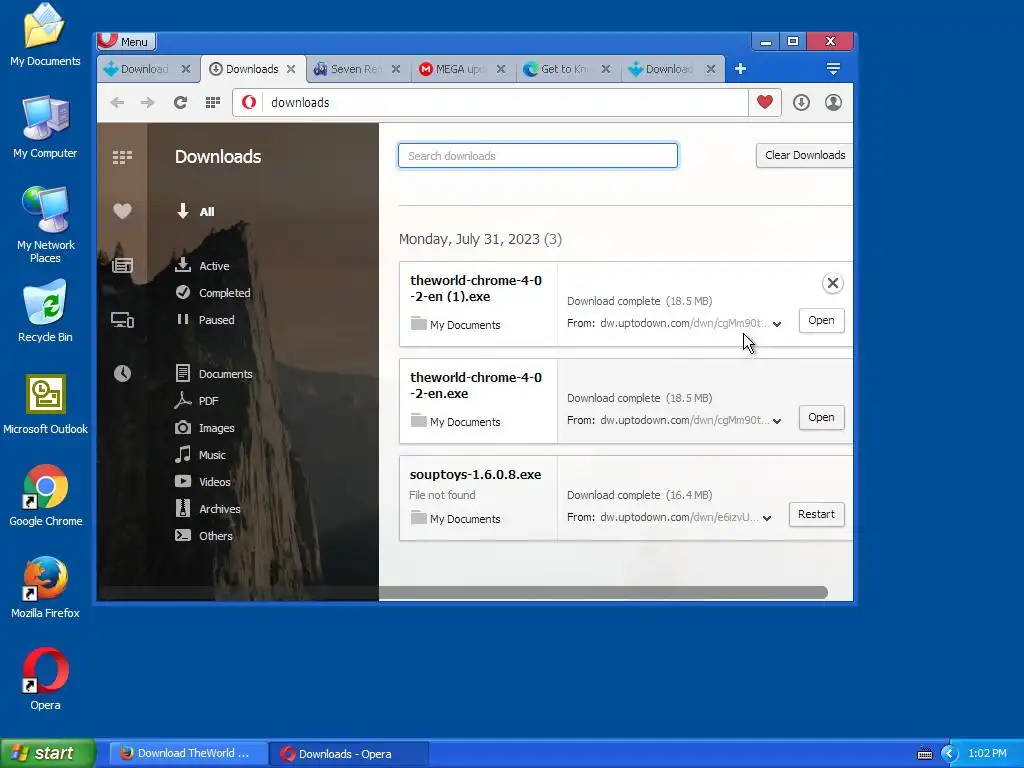This screenshot has height=768, width=1024.
Task: Bookmark page with heart icon
Action: (x=765, y=102)
